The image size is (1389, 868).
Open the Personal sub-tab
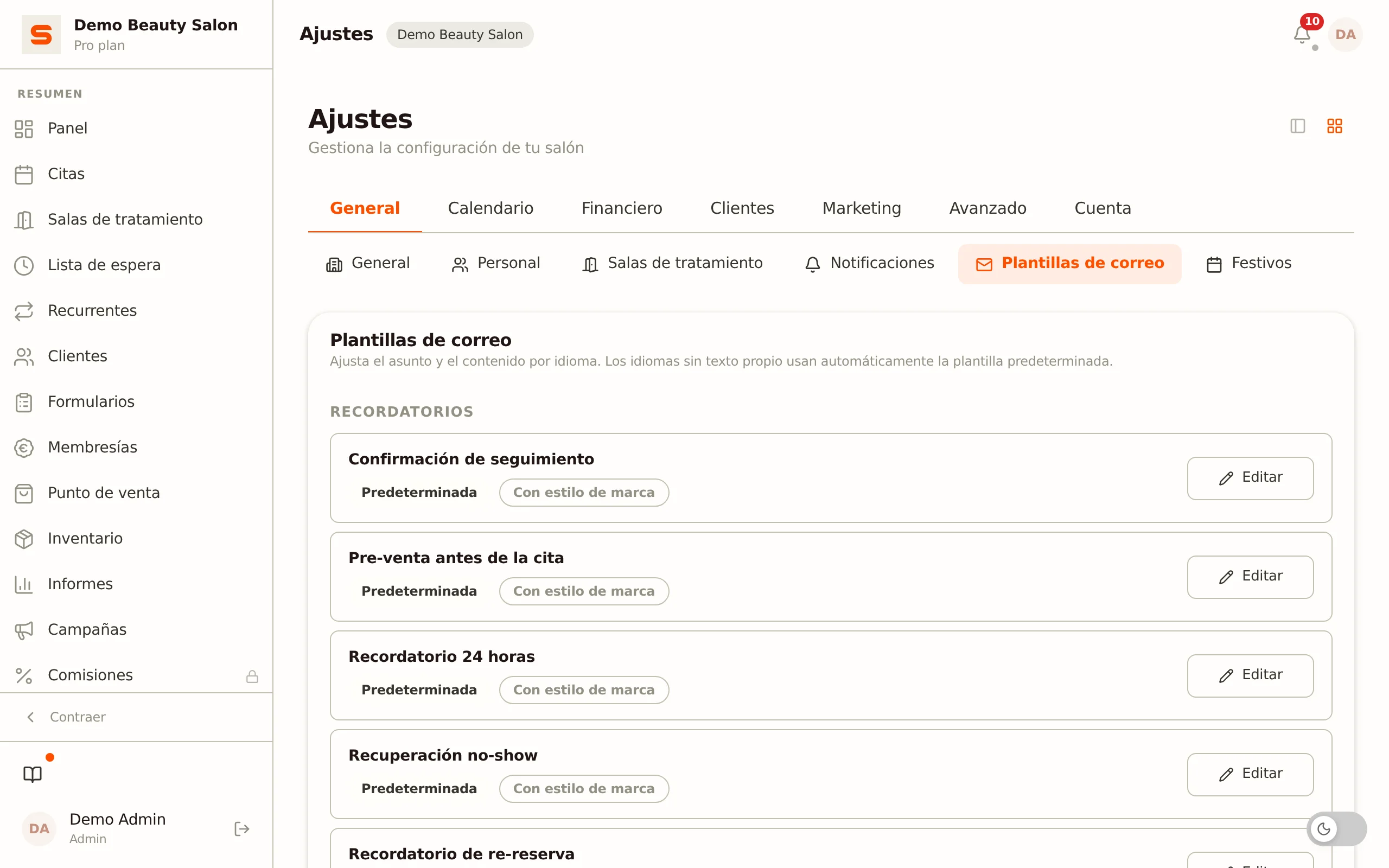496,264
